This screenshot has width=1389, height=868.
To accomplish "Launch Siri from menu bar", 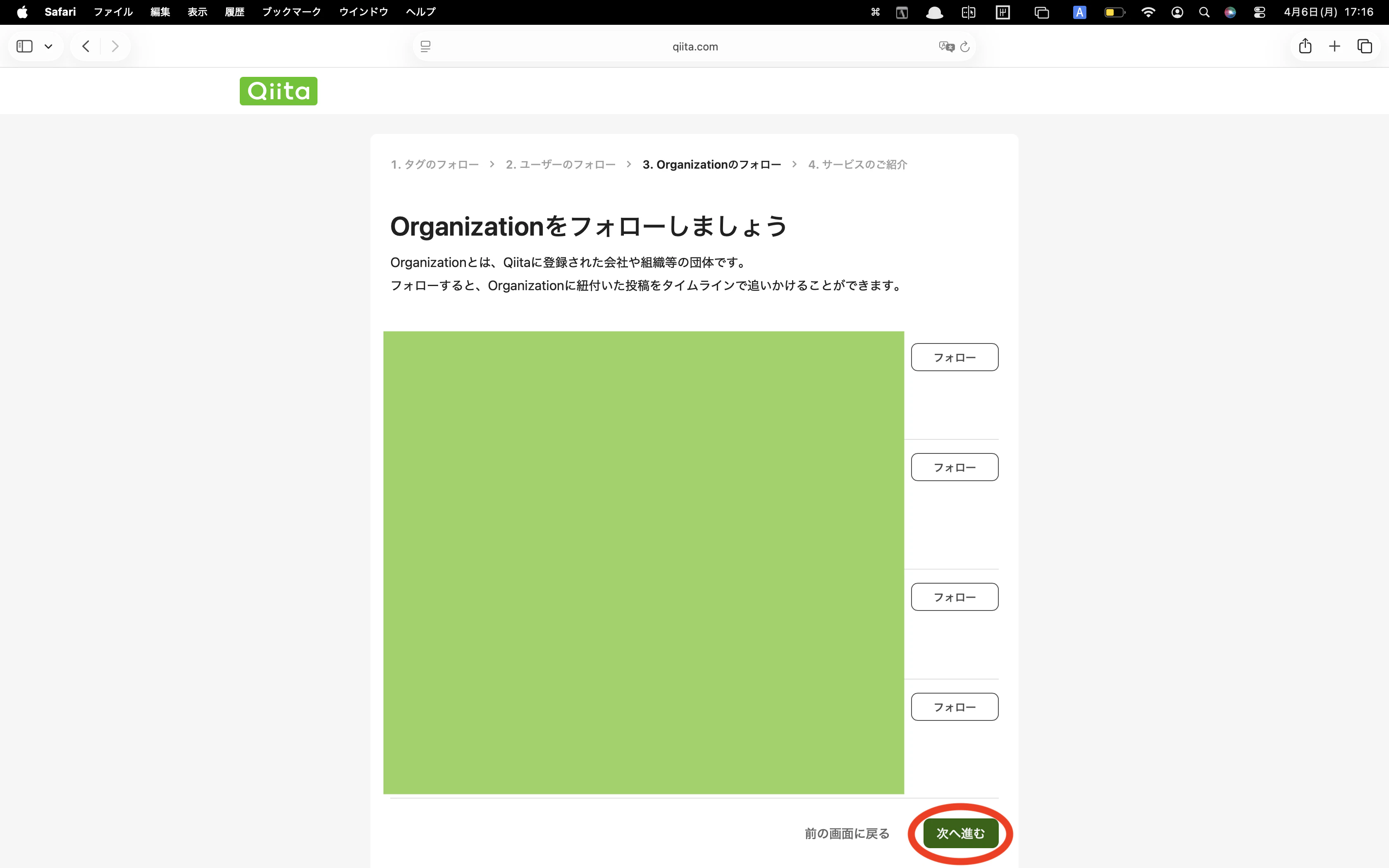I will (x=1230, y=12).
